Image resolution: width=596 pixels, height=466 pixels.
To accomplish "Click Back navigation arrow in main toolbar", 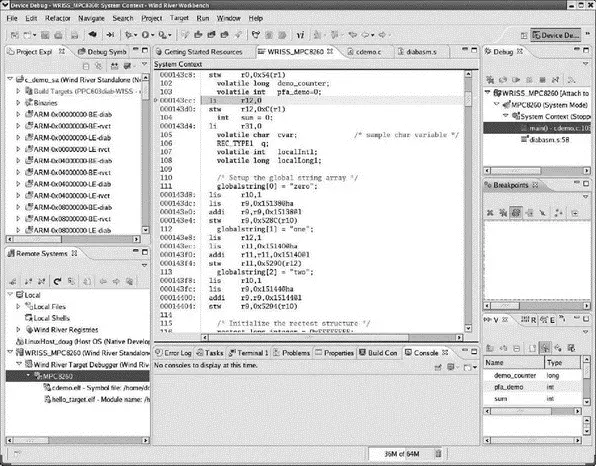I will coord(365,35).
